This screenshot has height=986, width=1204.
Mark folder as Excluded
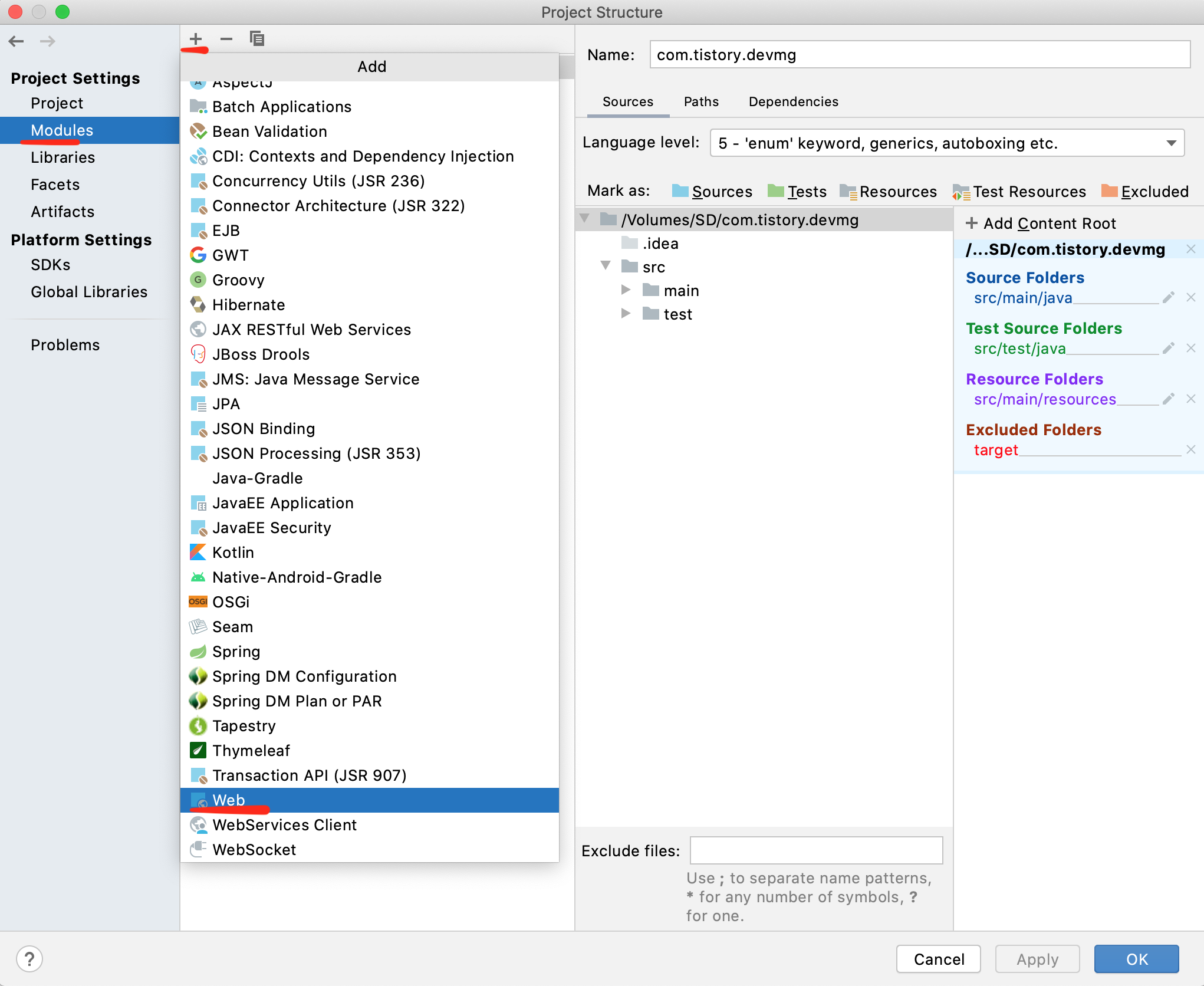tap(1145, 192)
